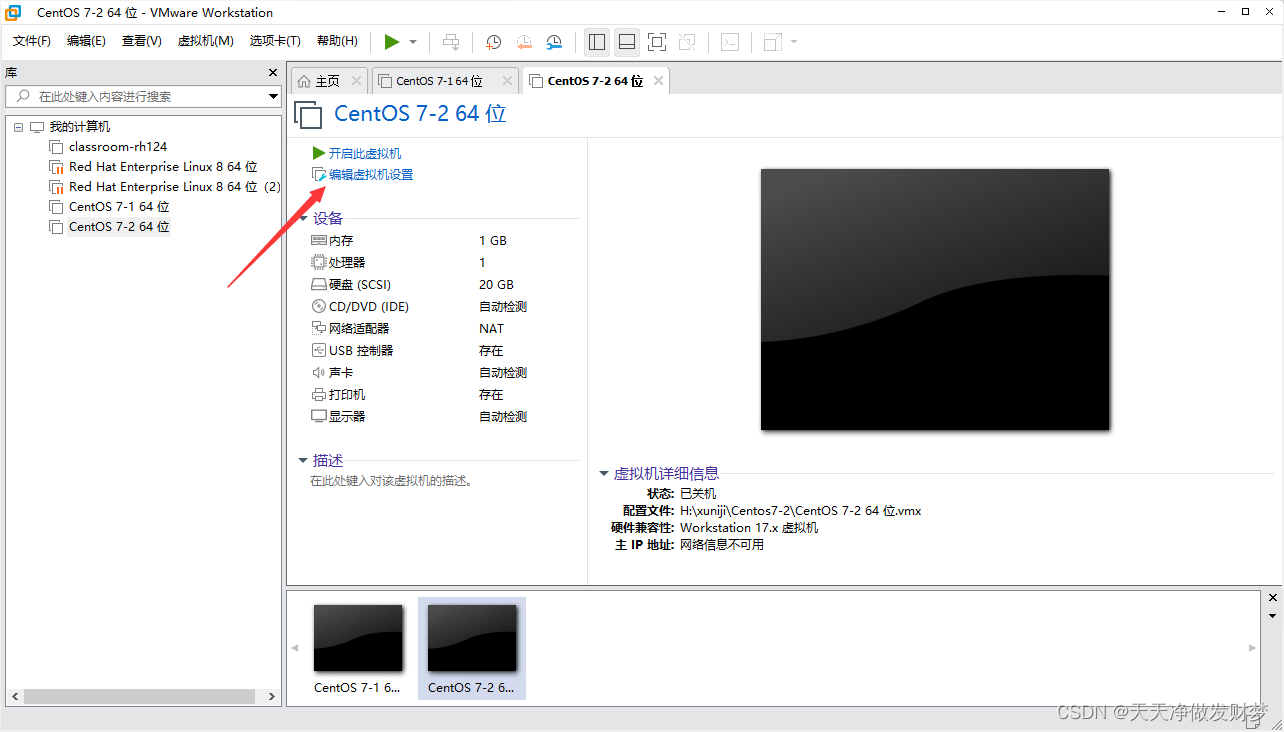Click the CD/DVD (IDE) disc icon
Screen dimensions: 1284x732
click(319, 307)
